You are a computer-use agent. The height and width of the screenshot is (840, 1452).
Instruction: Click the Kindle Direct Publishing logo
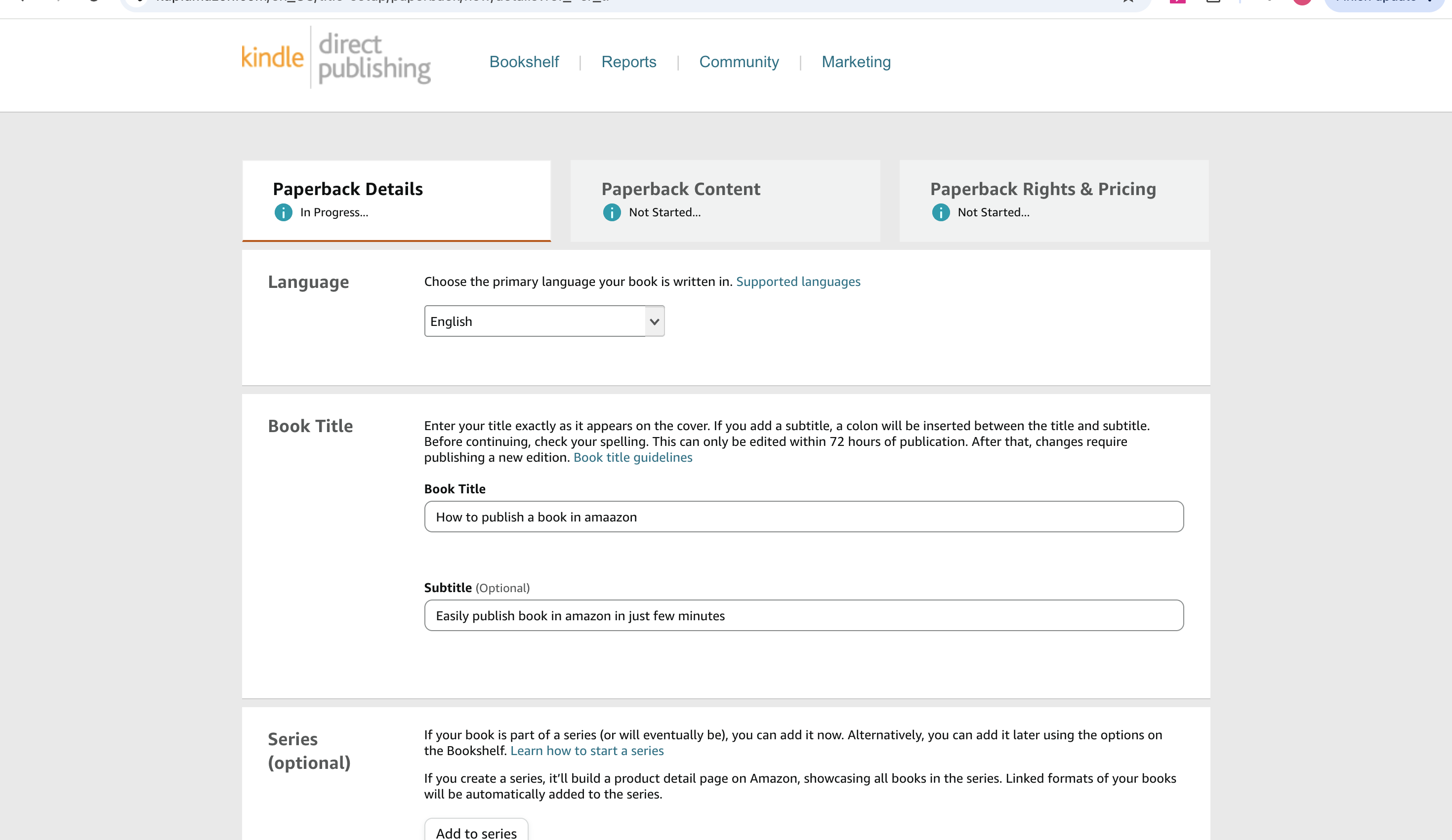click(x=336, y=58)
